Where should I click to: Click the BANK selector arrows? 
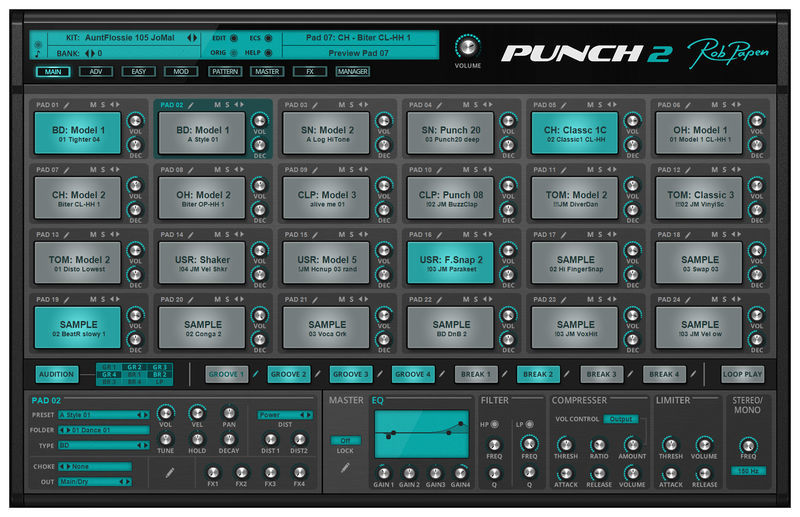point(90,53)
